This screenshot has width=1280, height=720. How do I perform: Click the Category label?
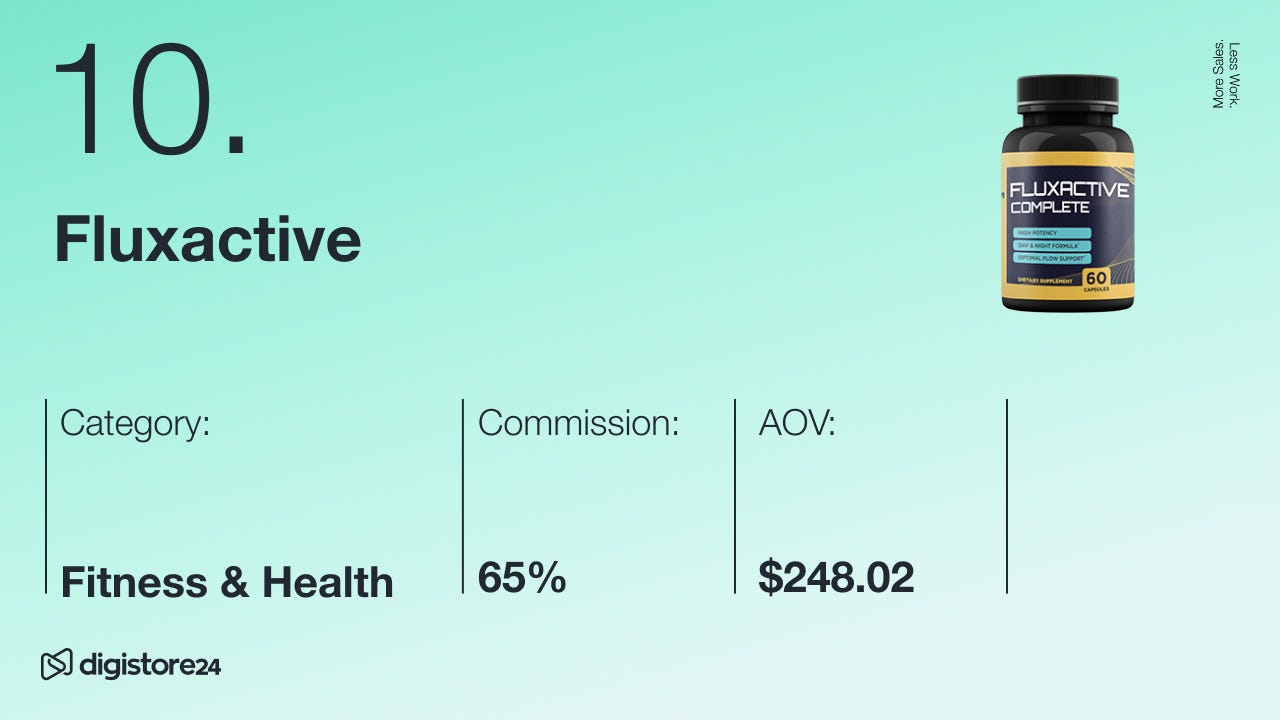(x=135, y=423)
